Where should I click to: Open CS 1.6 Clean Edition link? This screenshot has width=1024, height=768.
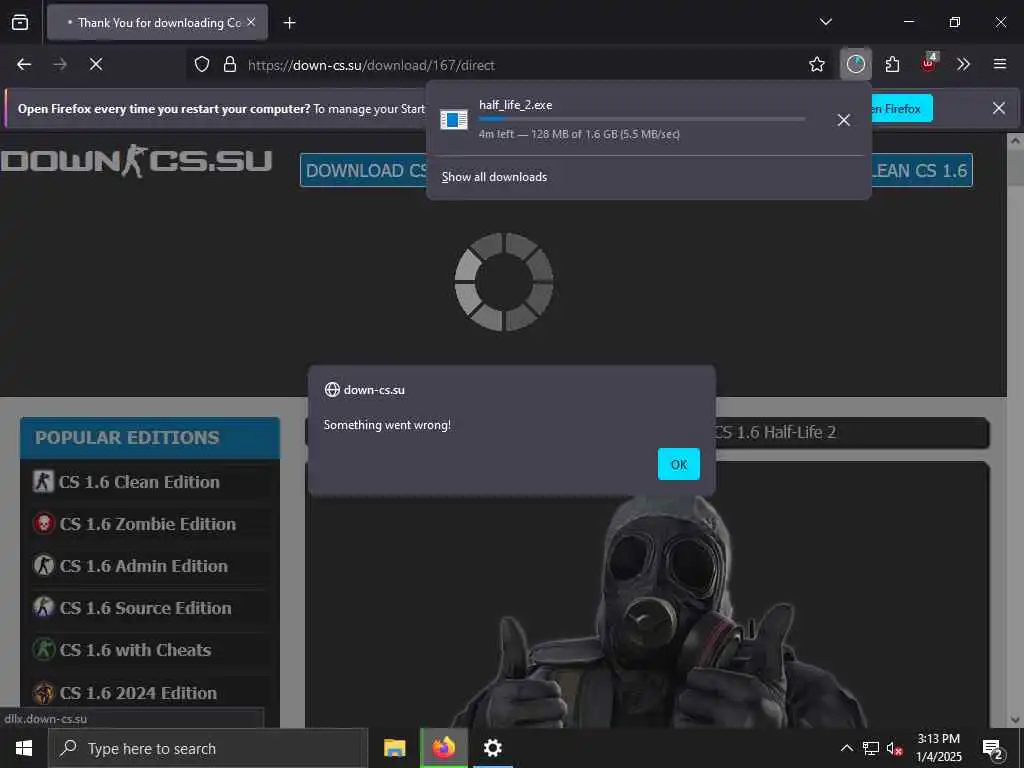click(x=138, y=482)
